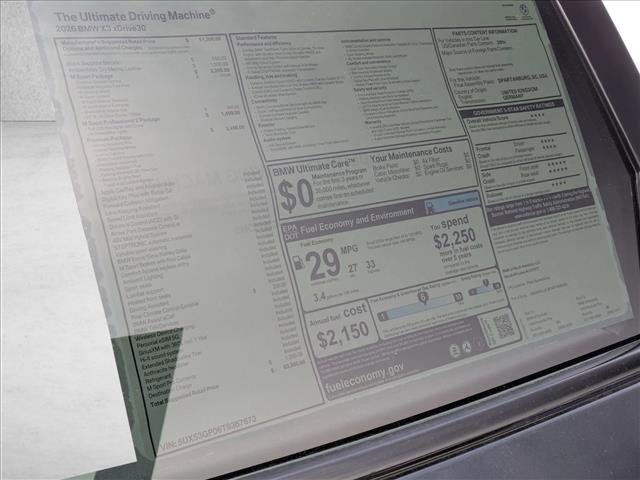Click the QR code on the EPA label
Image resolution: width=640 pixels, height=480 pixels.
[x=502, y=324]
